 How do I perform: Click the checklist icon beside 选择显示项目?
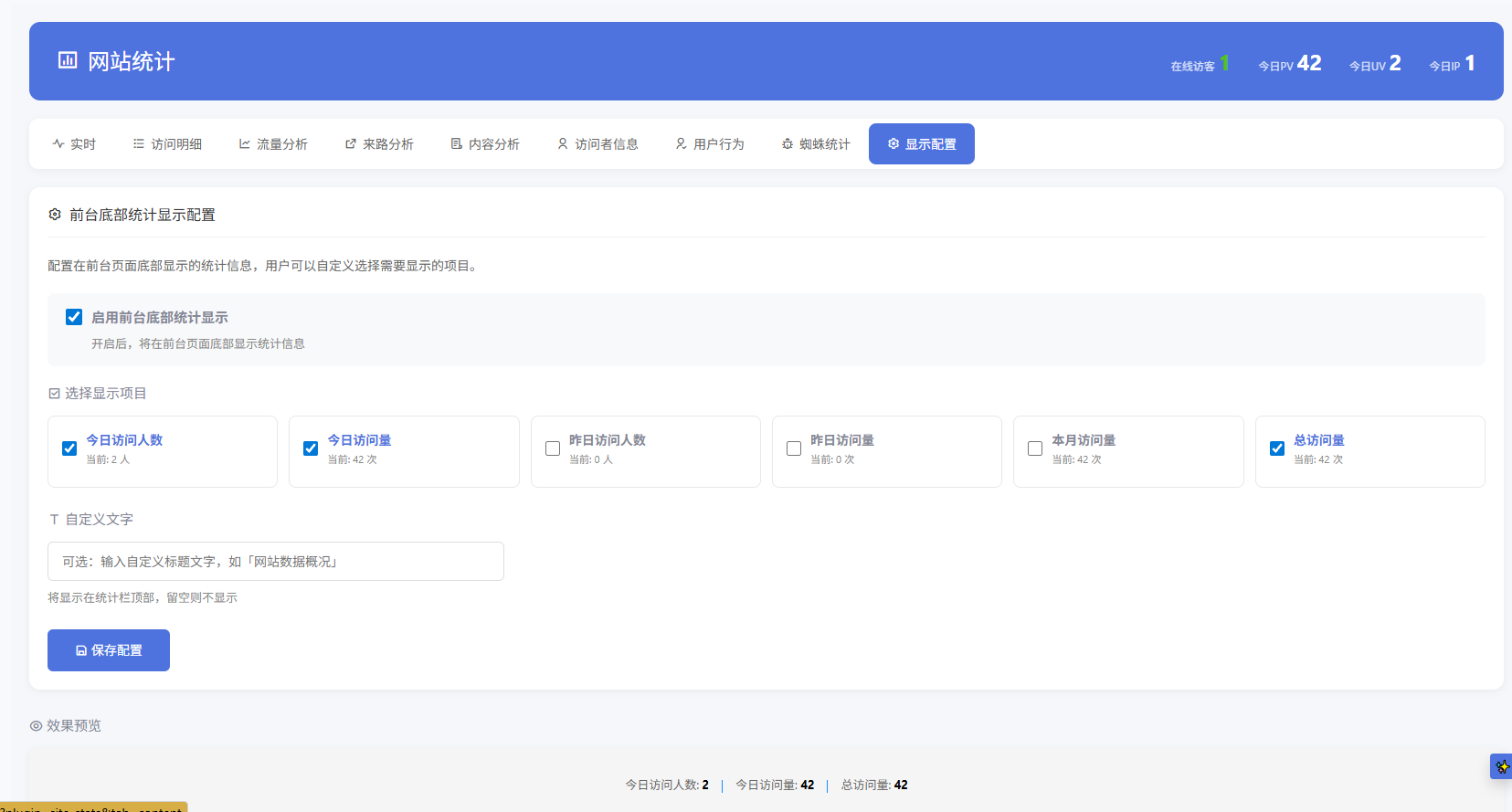(x=54, y=394)
